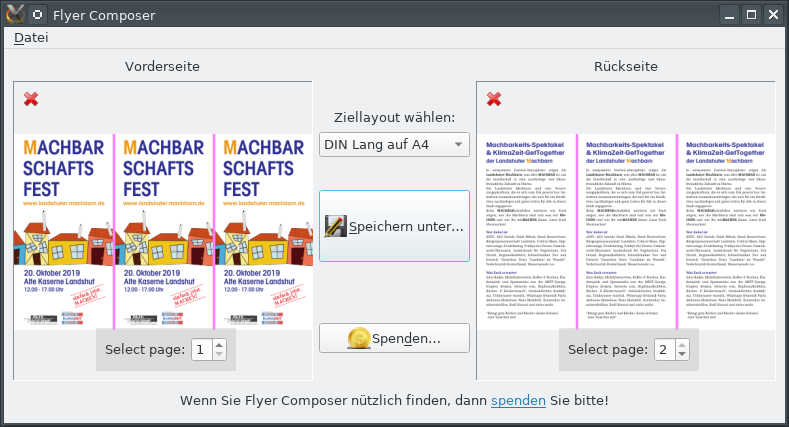Click the pencil icon on Speichern unter
The image size is (789, 427).
(x=335, y=226)
